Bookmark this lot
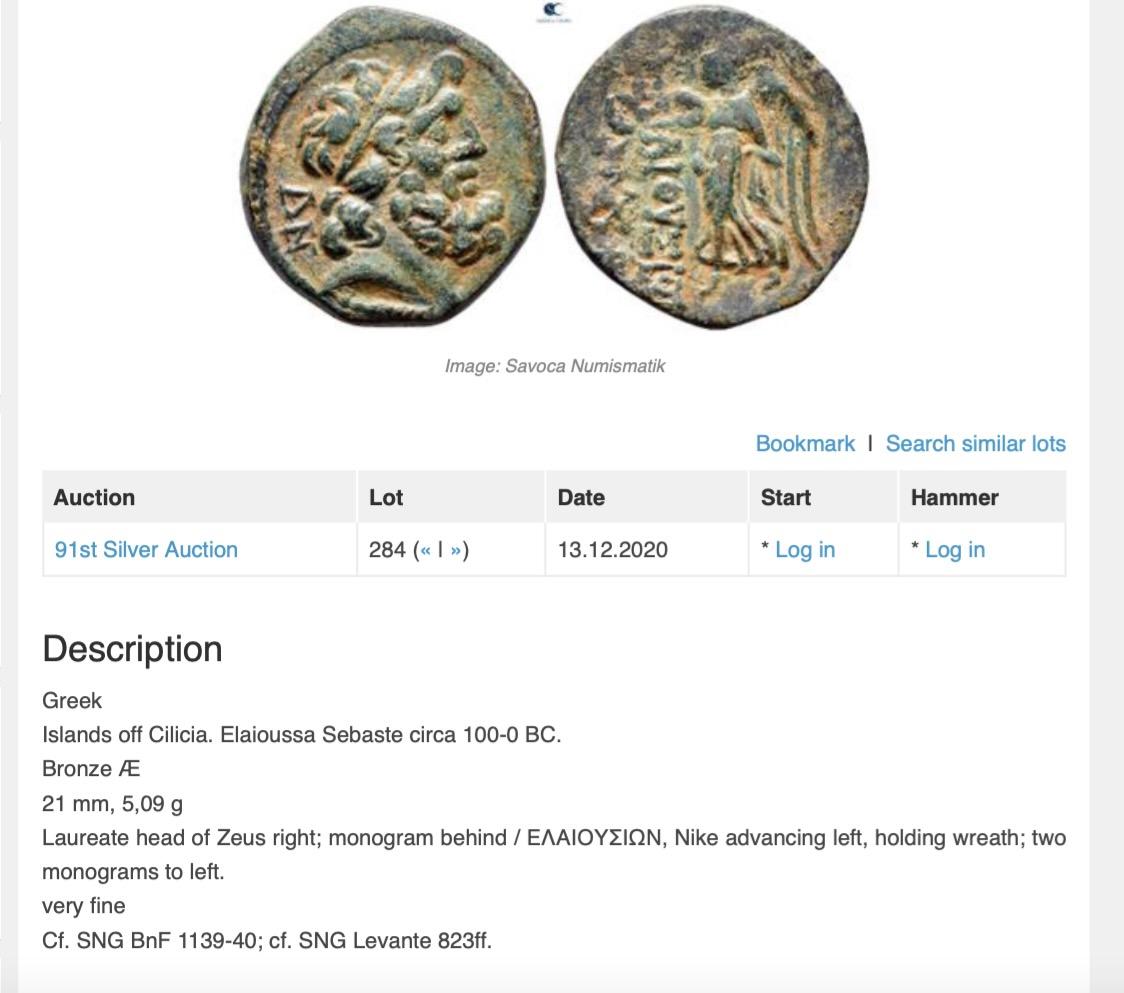1124x993 pixels. pyautogui.click(x=805, y=444)
